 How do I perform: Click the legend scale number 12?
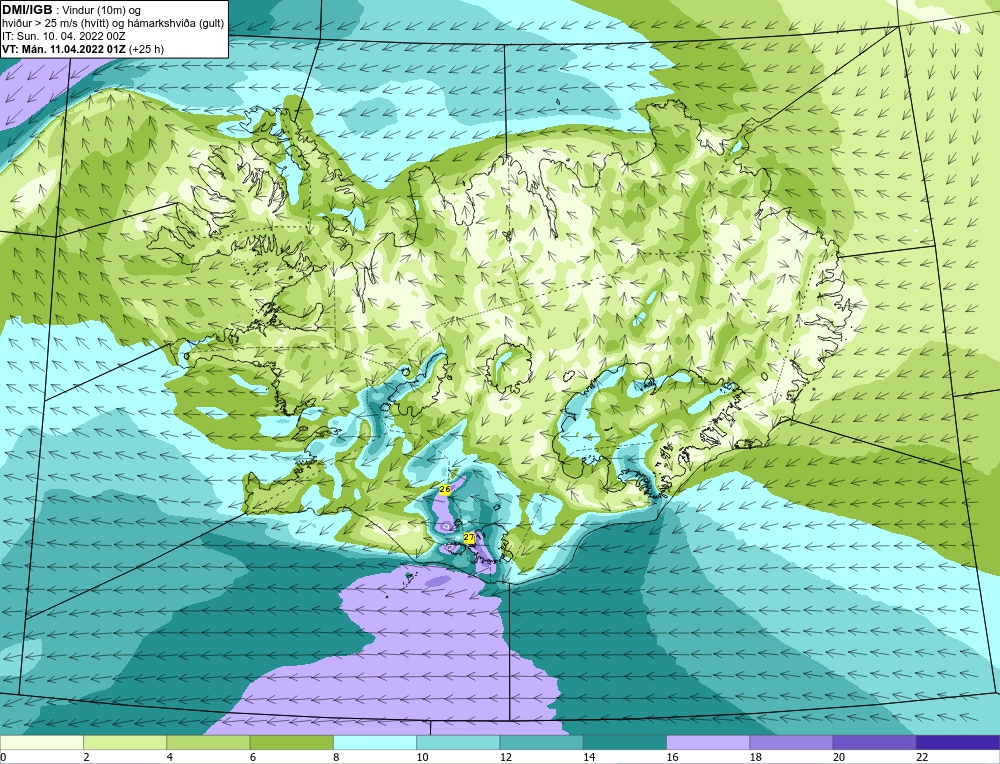click(505, 757)
